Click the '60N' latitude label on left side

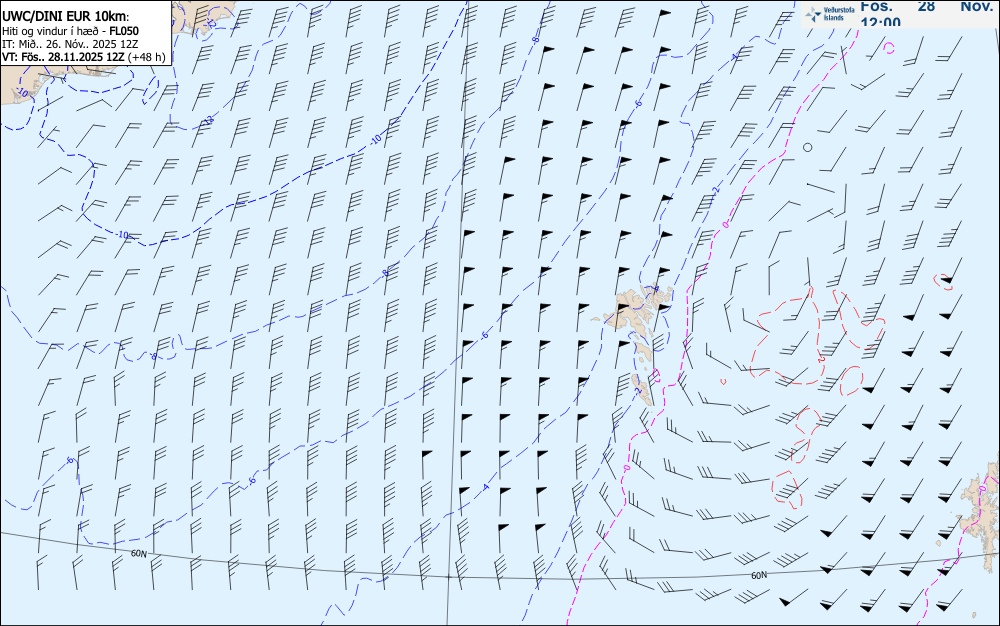(138, 554)
